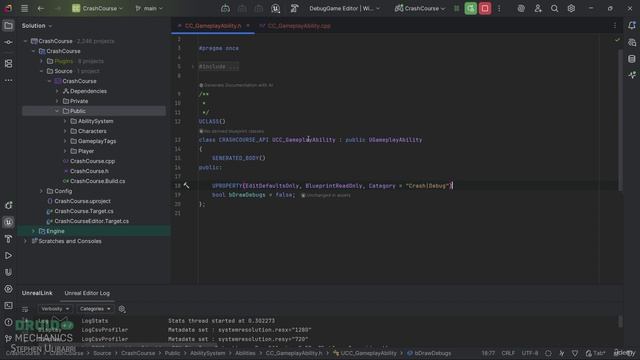Open CrashCourse.Build.cs file
640x360 pixels.
(98, 181)
